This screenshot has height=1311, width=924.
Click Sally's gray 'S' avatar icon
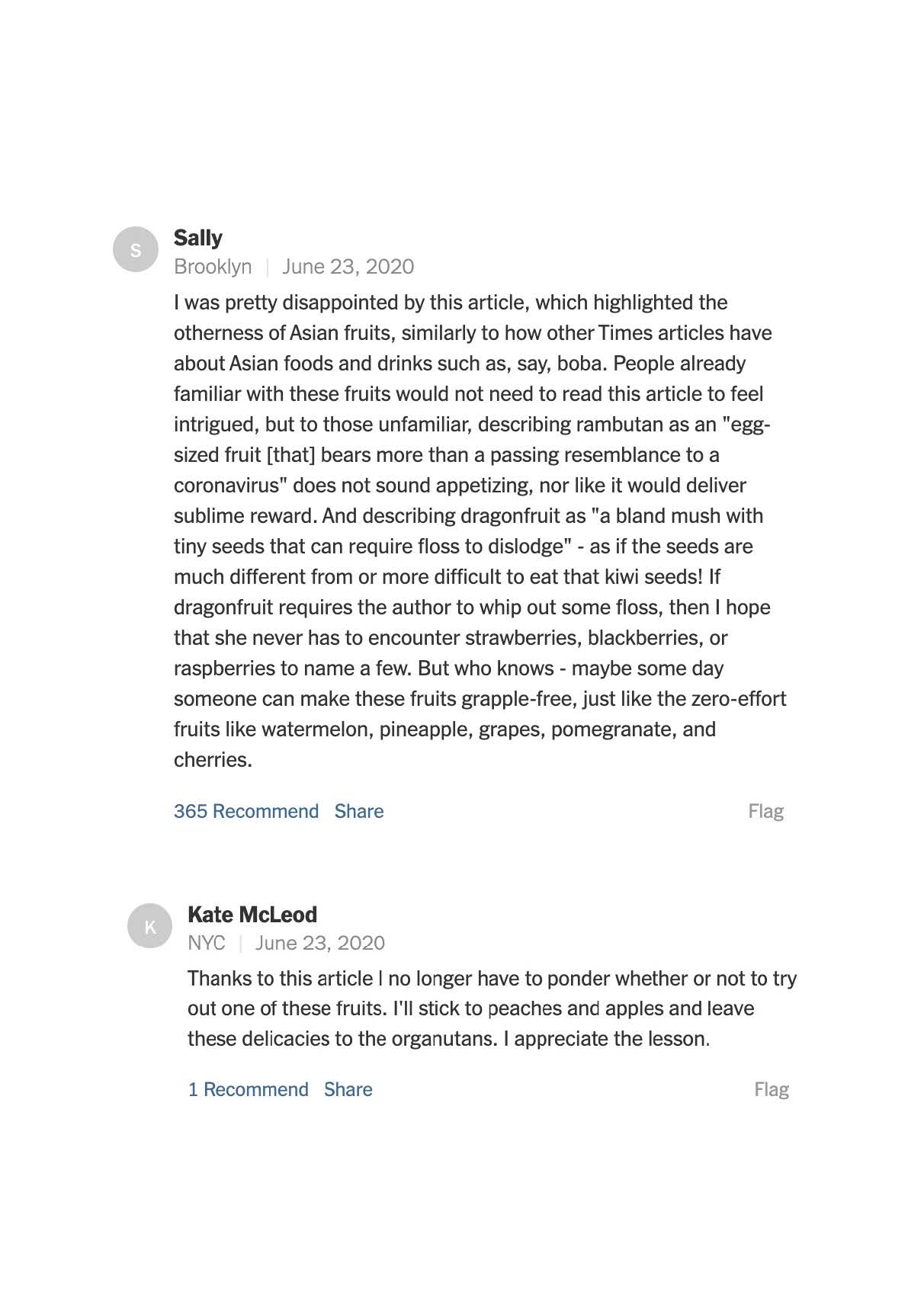(136, 249)
